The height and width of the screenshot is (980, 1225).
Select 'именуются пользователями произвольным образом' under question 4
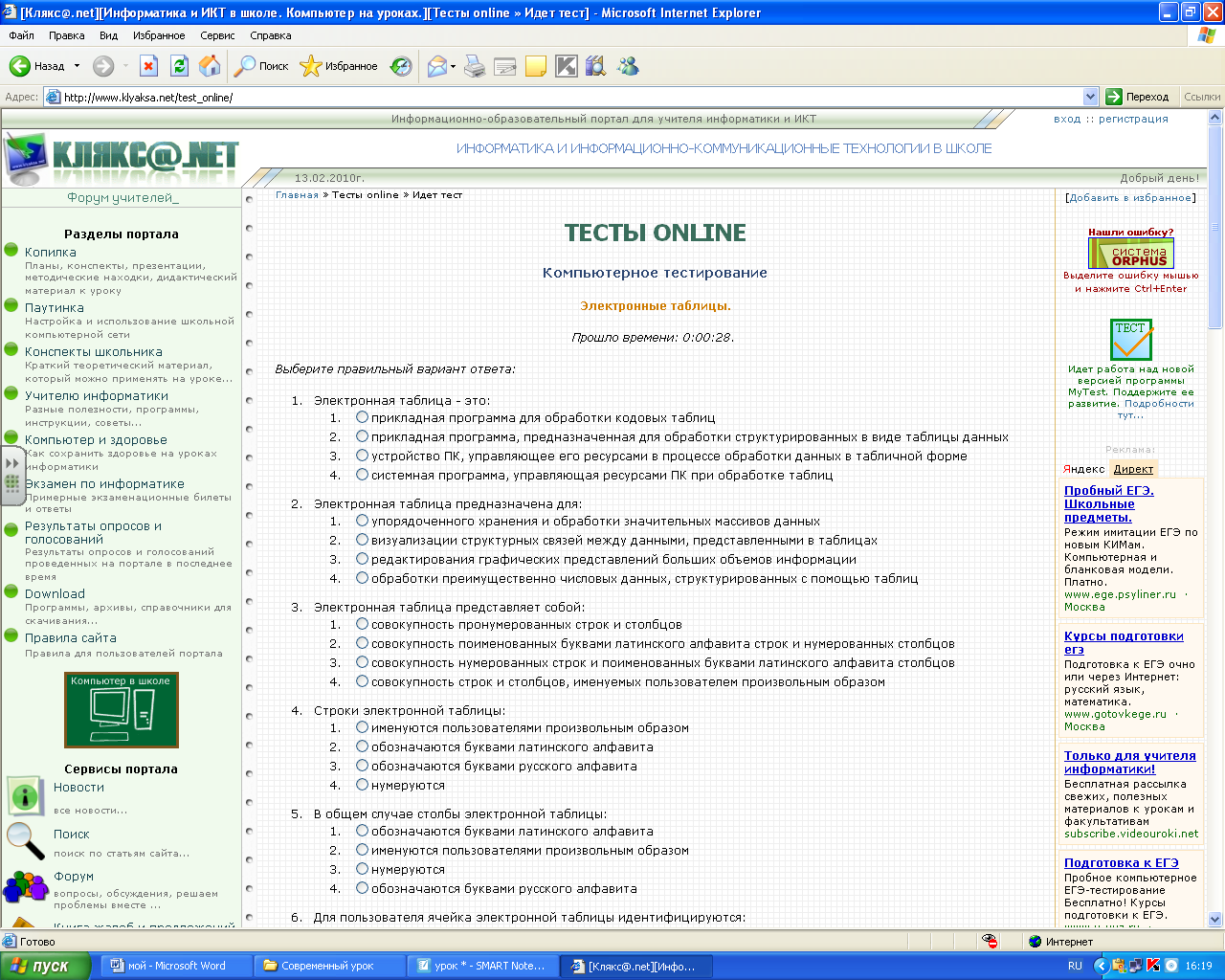(x=363, y=727)
